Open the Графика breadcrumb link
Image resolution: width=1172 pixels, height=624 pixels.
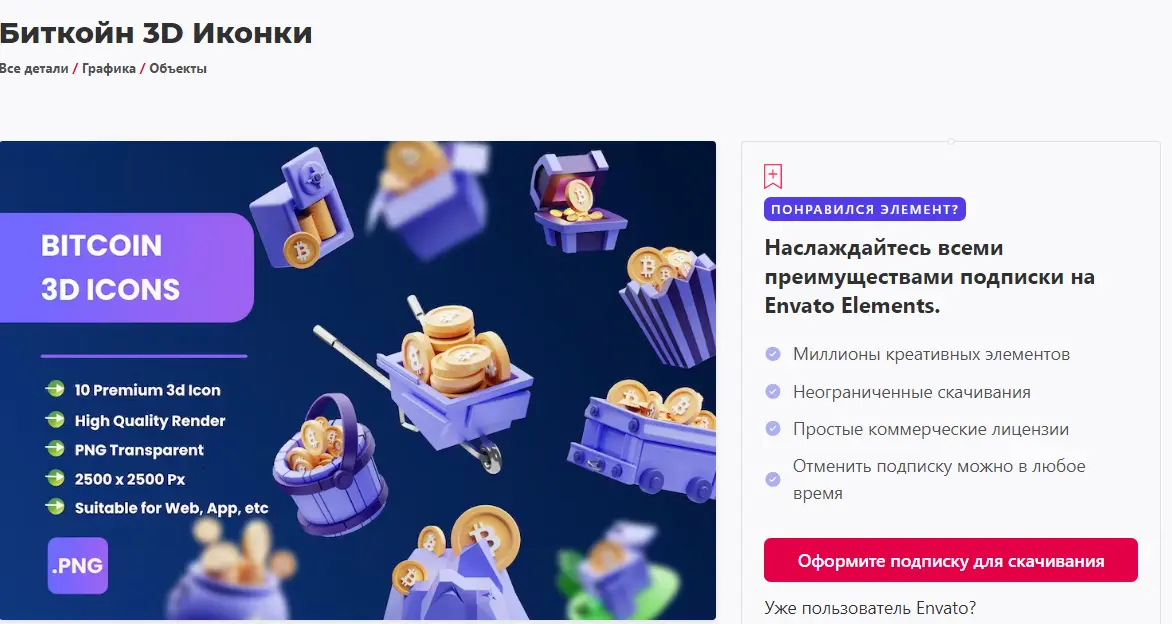(109, 69)
